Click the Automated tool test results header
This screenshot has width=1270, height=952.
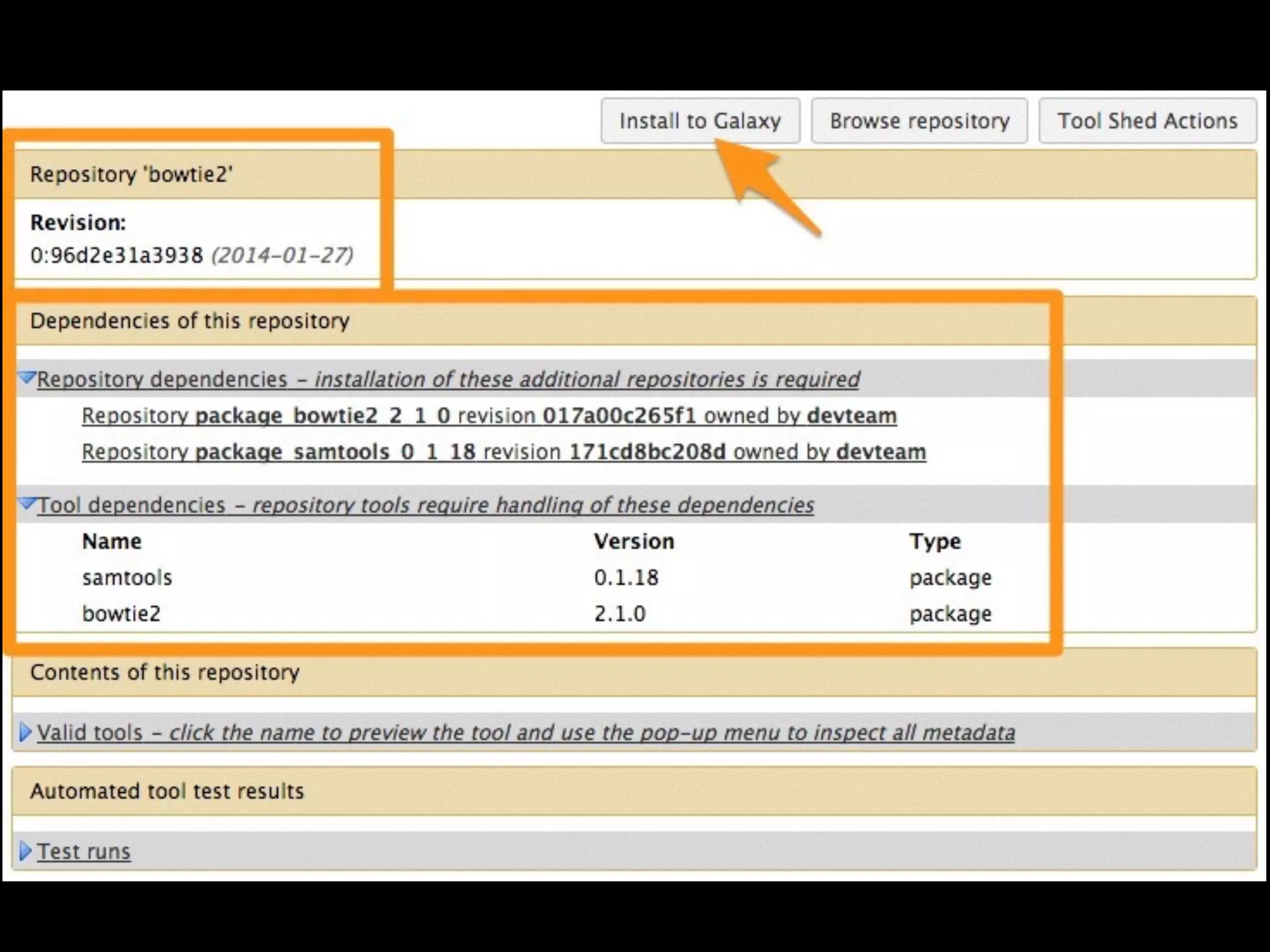[x=167, y=791]
